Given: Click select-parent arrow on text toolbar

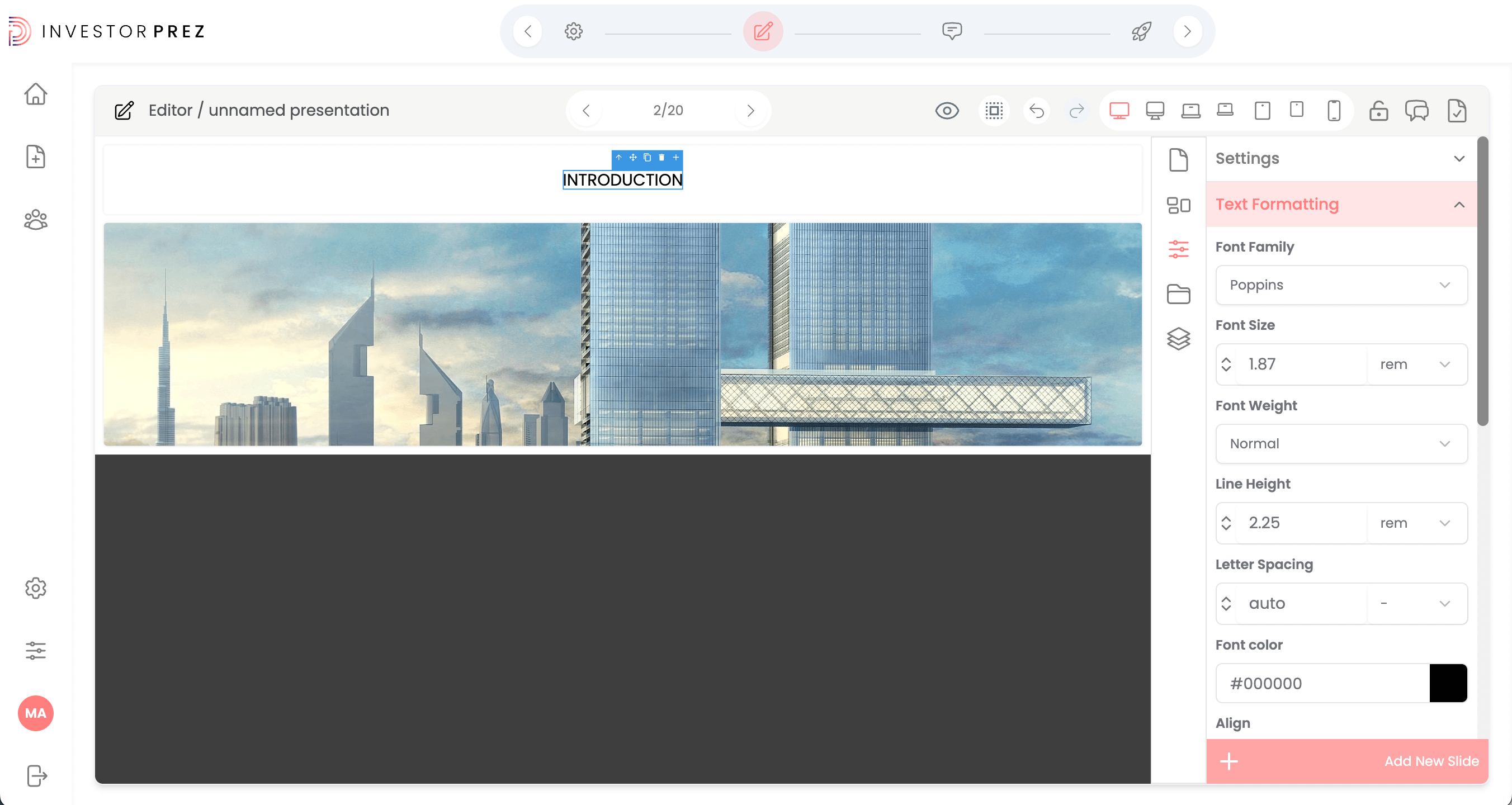Looking at the screenshot, I should [x=618, y=157].
